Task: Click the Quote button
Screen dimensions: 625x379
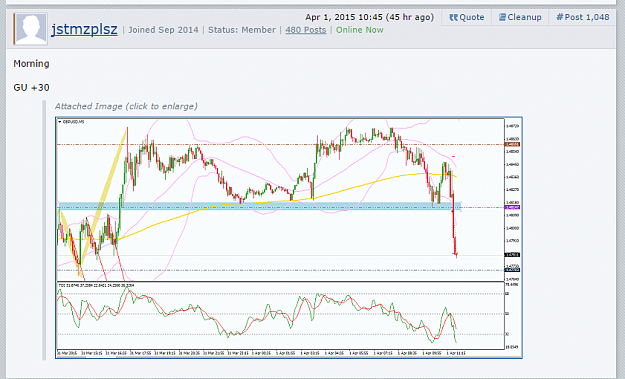Action: click(466, 18)
